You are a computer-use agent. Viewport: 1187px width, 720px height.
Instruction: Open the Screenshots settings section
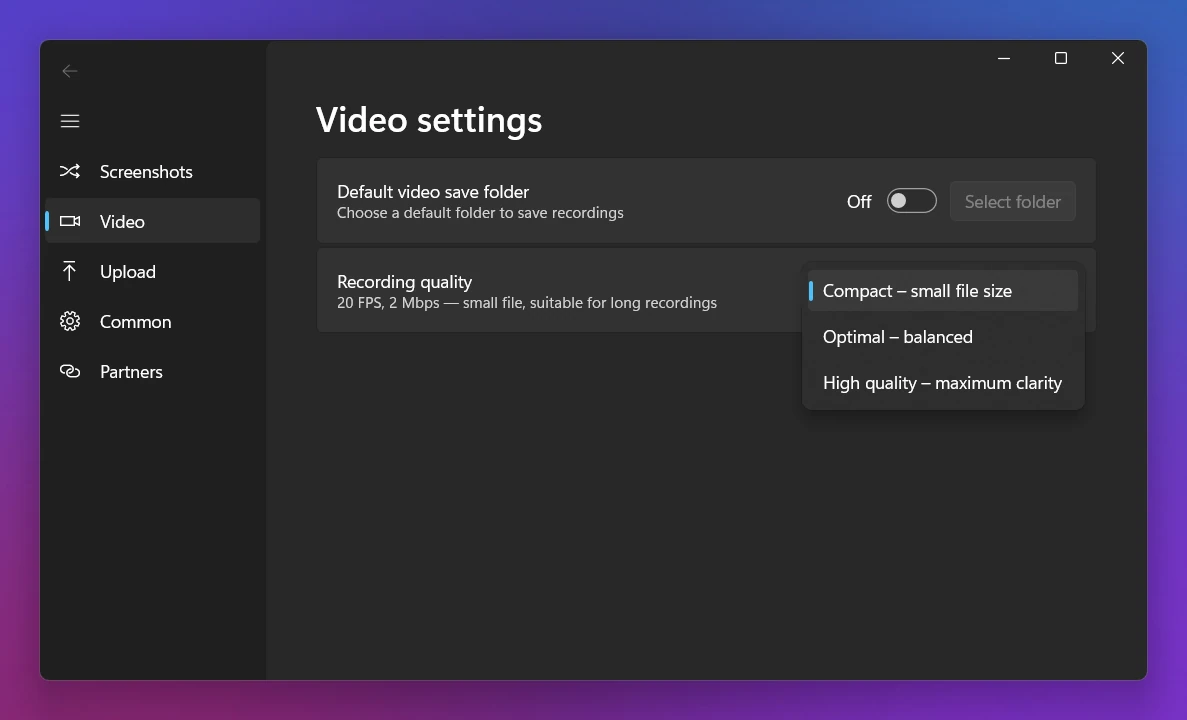[x=153, y=172]
